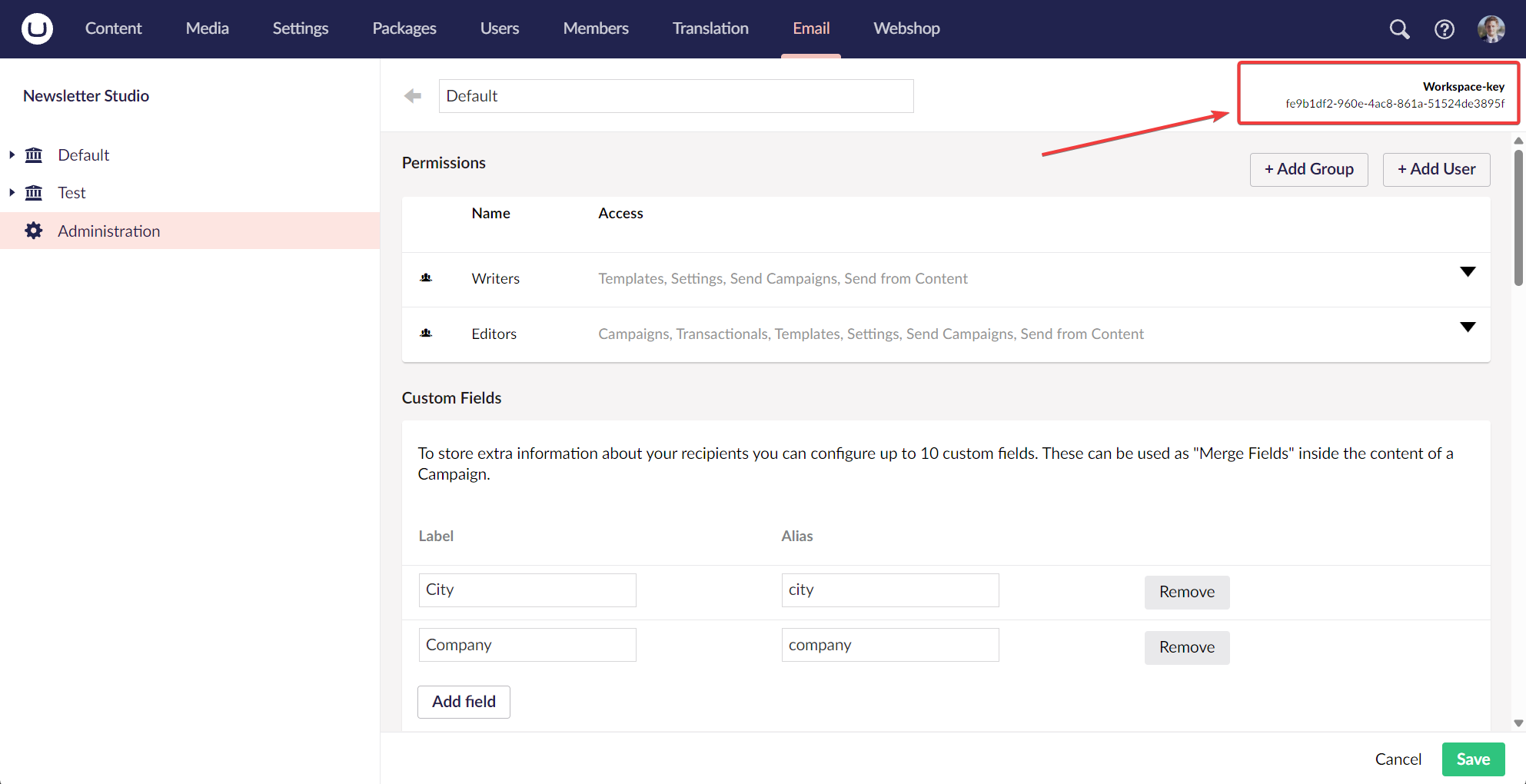Image resolution: width=1526 pixels, height=784 pixels.
Task: Click the Umbraco logo
Action: click(x=36, y=28)
